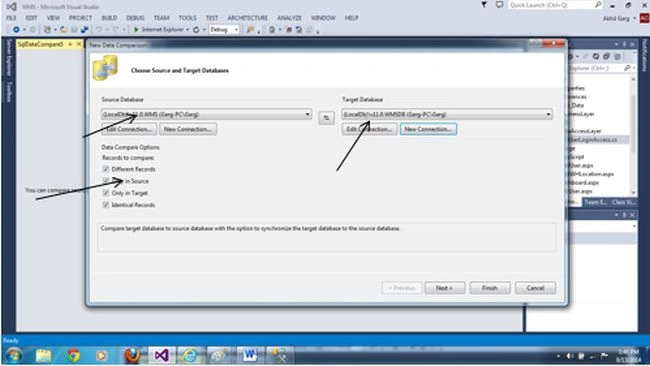Screen dimensions: 650x366
Task: Open the HELP menu
Action: (x=351, y=18)
